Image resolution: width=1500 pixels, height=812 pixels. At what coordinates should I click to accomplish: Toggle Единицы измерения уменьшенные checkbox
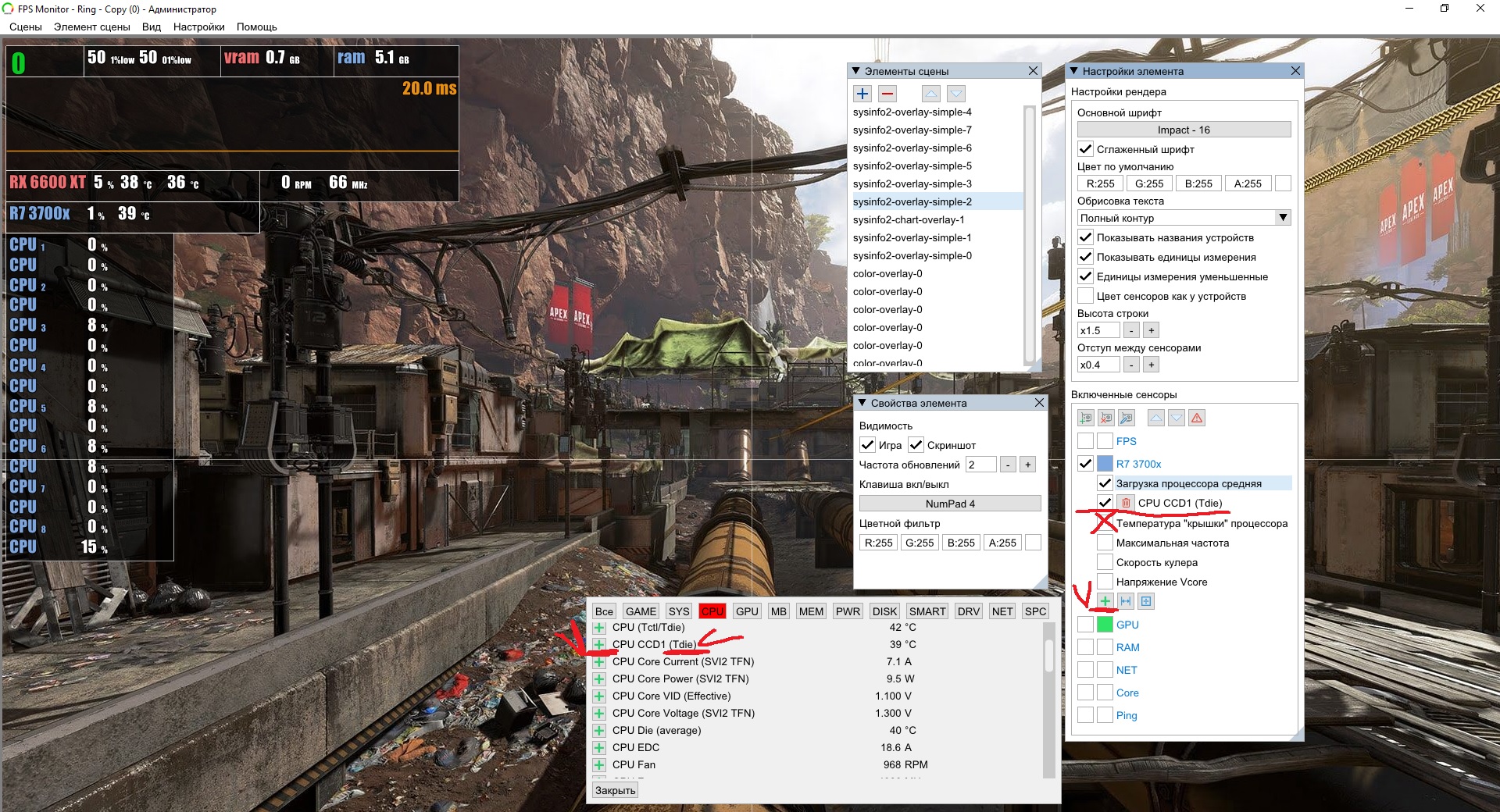(x=1085, y=276)
